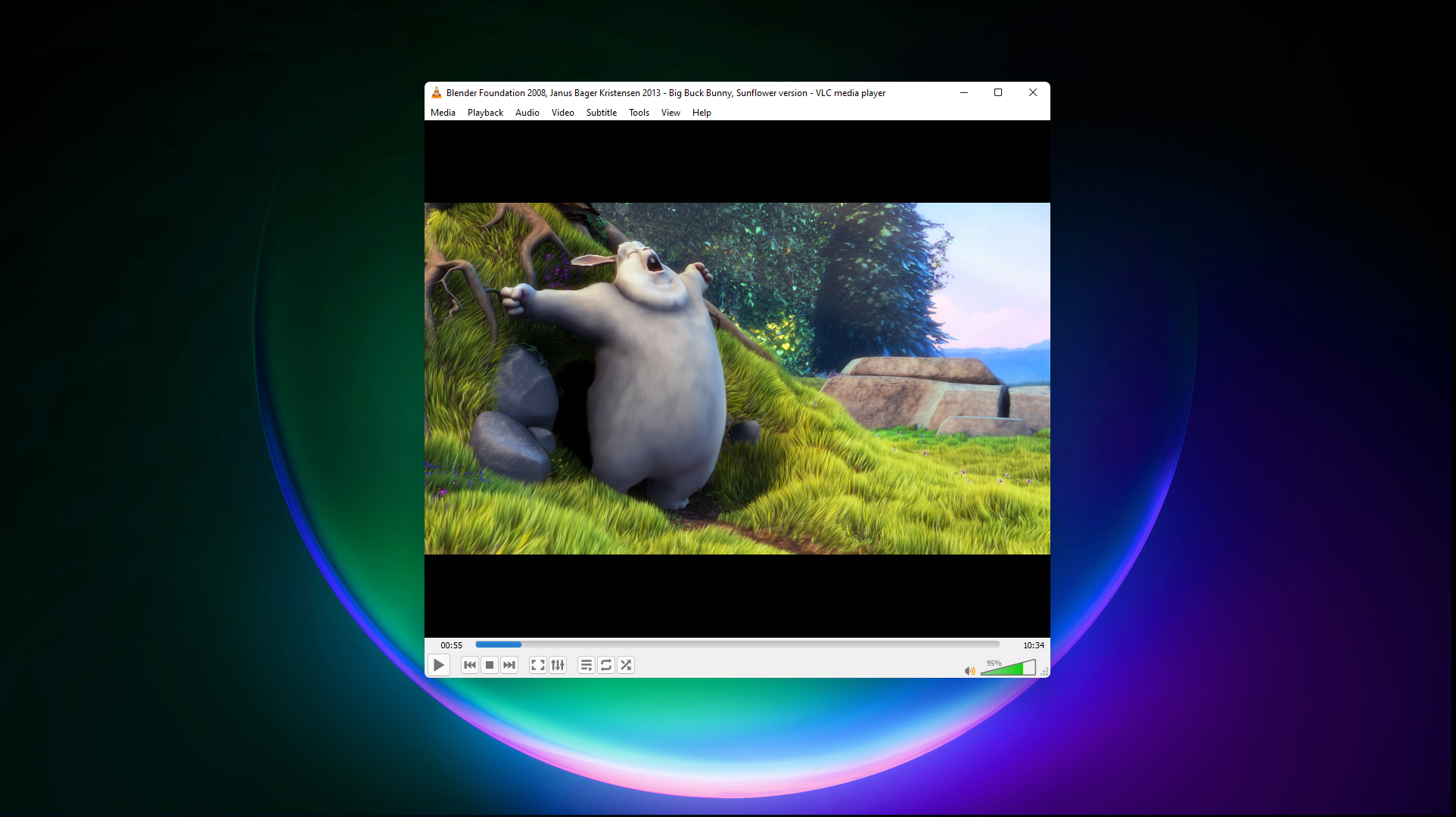Open the View menu
Viewport: 1456px width, 817px height.
pos(670,112)
